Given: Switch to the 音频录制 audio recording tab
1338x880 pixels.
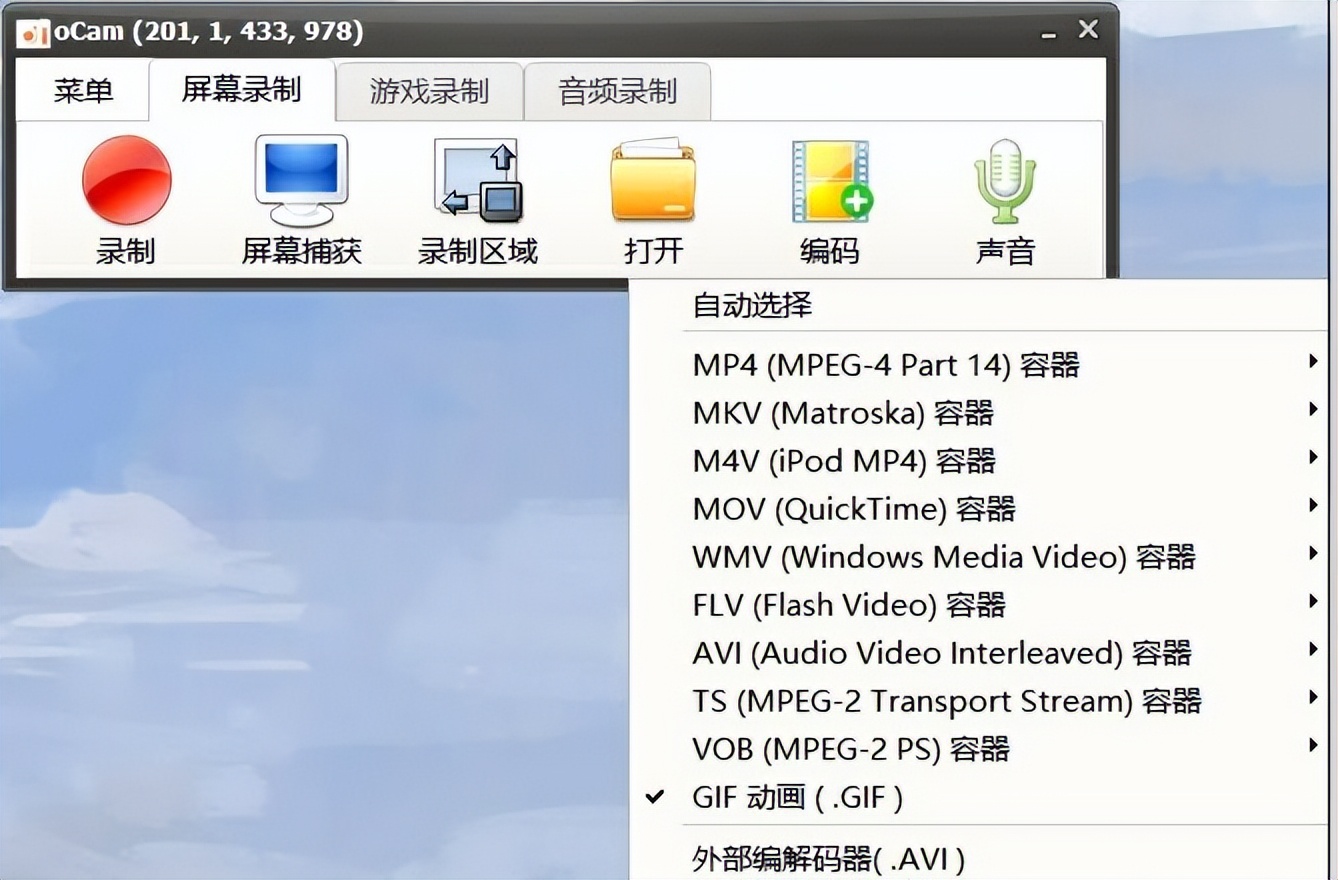Looking at the screenshot, I should coord(618,90).
